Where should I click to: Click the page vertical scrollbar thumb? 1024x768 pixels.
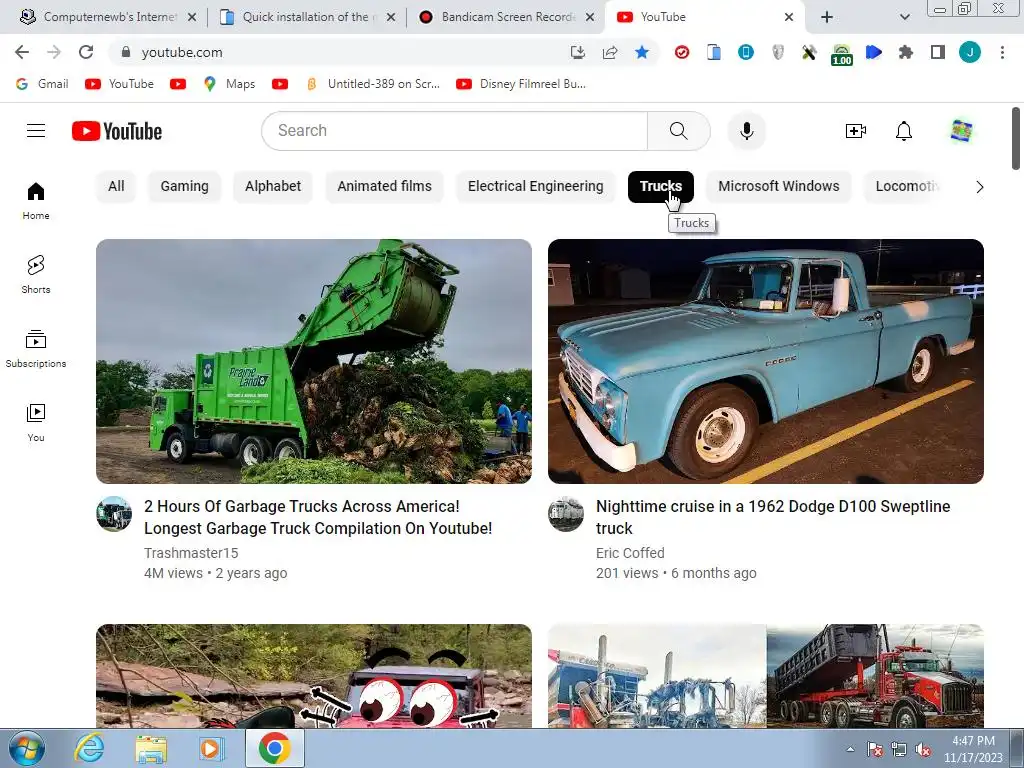click(1016, 138)
